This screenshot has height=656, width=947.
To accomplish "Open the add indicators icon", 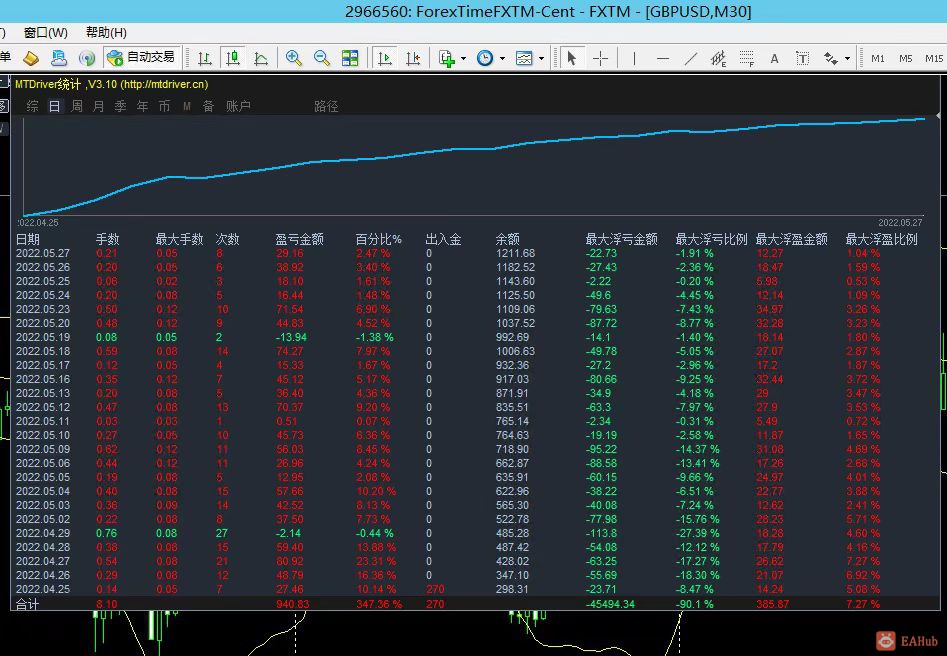I will click(447, 58).
